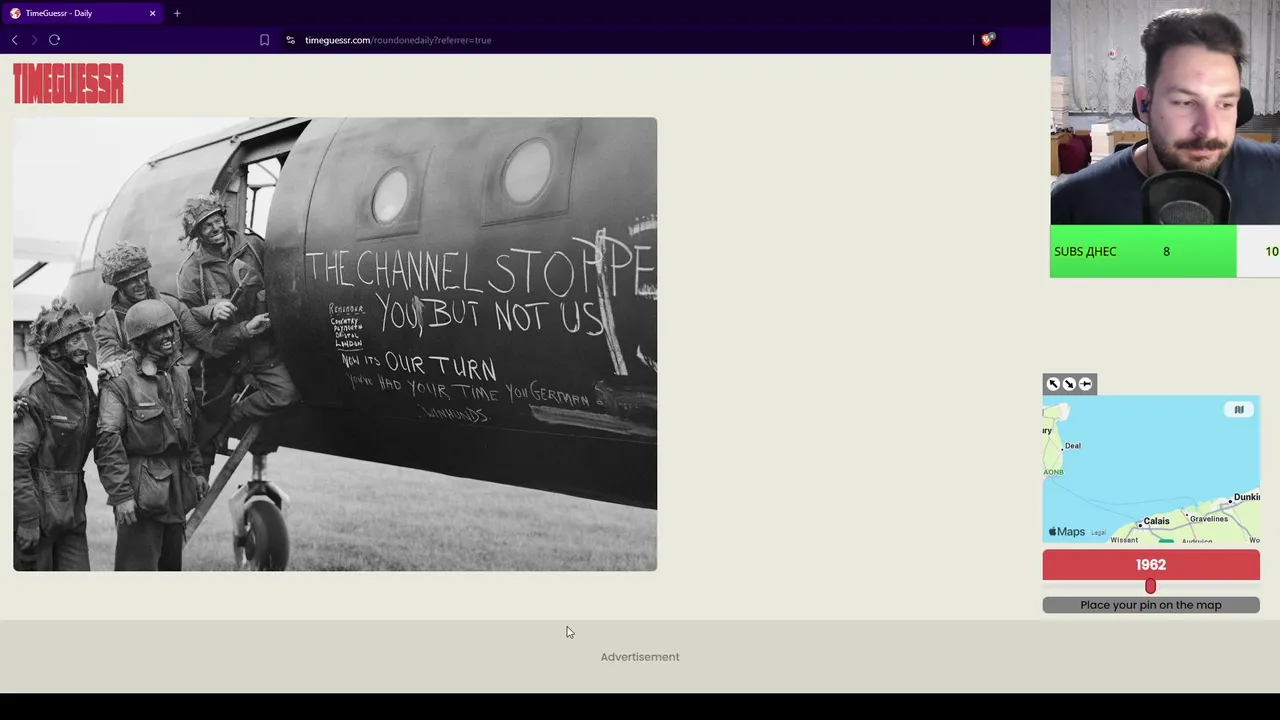This screenshot has height=720, width=1280.
Task: Click the Advertisement label
Action: (x=640, y=657)
